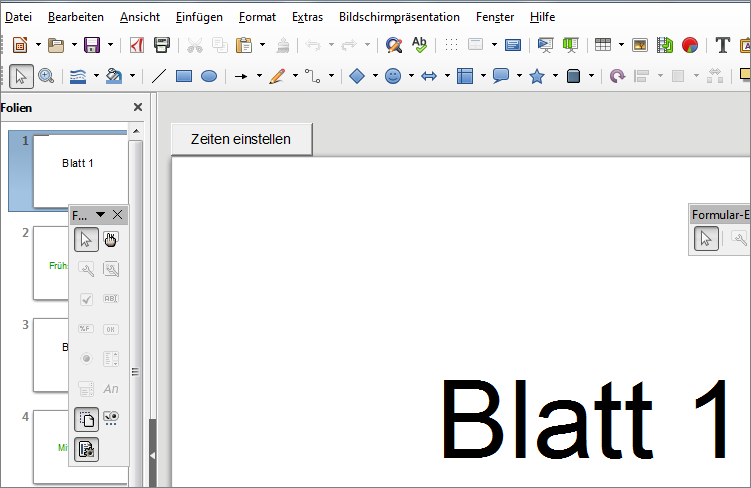751x488 pixels.
Task: Open the New document dropdown arrow
Action: point(38,45)
